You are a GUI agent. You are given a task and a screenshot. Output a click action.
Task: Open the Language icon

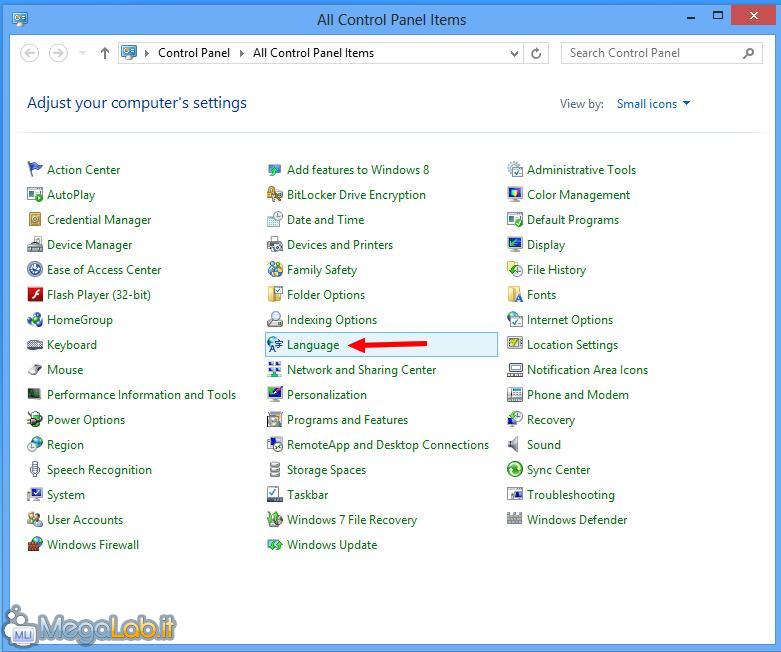click(275, 344)
